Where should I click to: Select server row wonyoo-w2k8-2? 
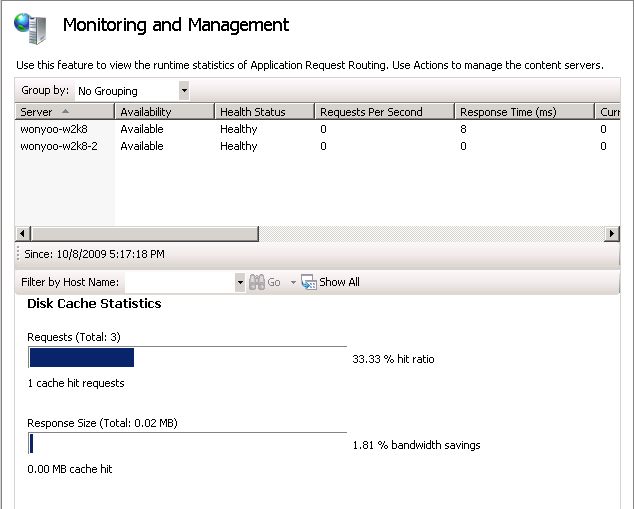point(59,146)
